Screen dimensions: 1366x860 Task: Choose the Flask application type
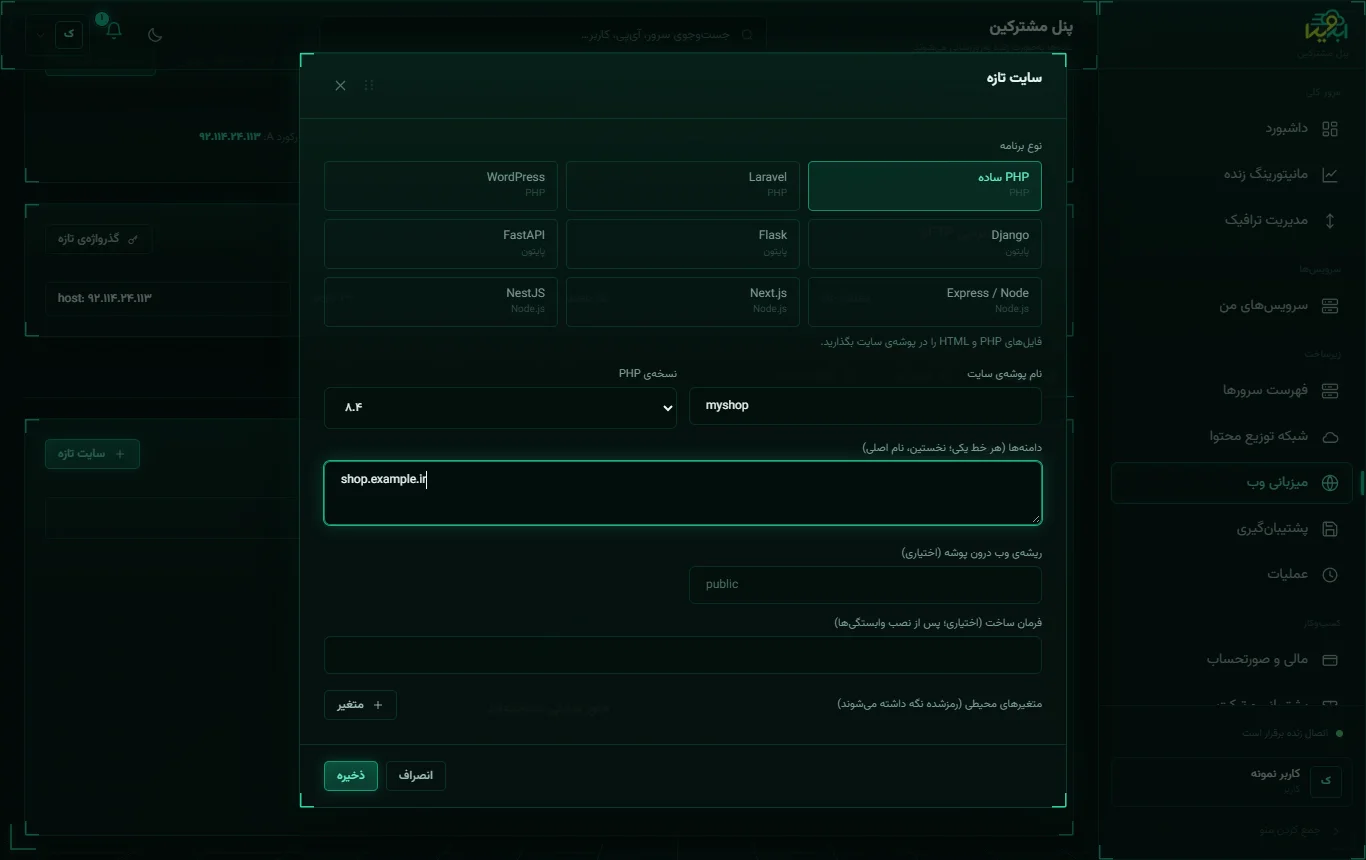pos(683,244)
